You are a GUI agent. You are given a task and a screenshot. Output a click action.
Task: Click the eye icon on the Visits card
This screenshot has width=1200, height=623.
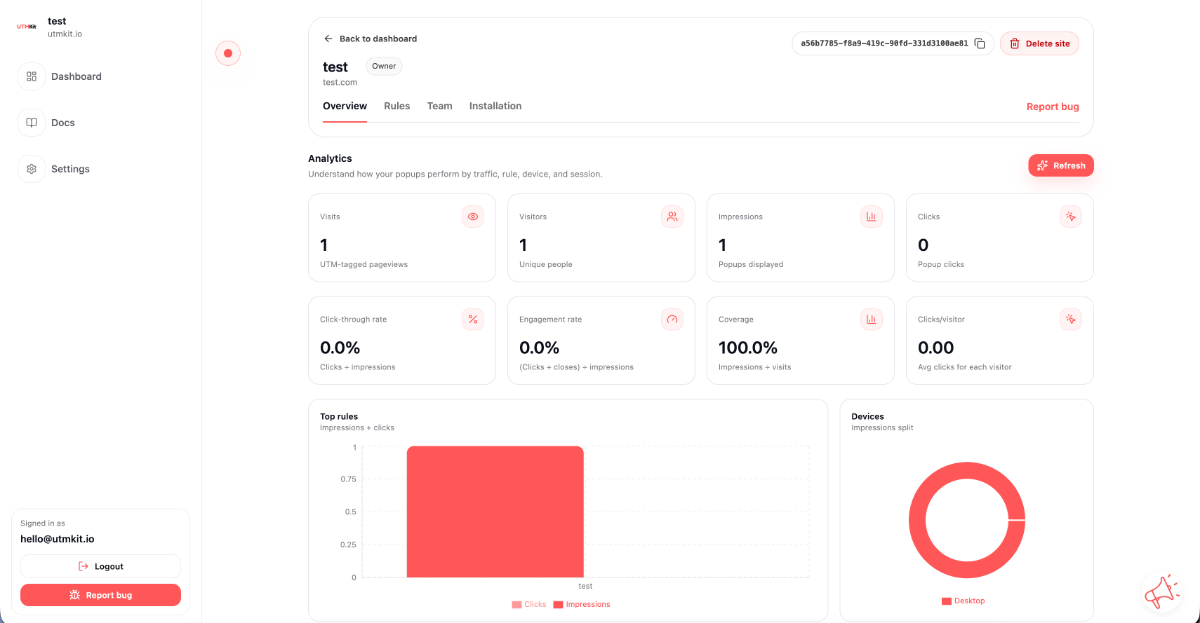point(473,216)
